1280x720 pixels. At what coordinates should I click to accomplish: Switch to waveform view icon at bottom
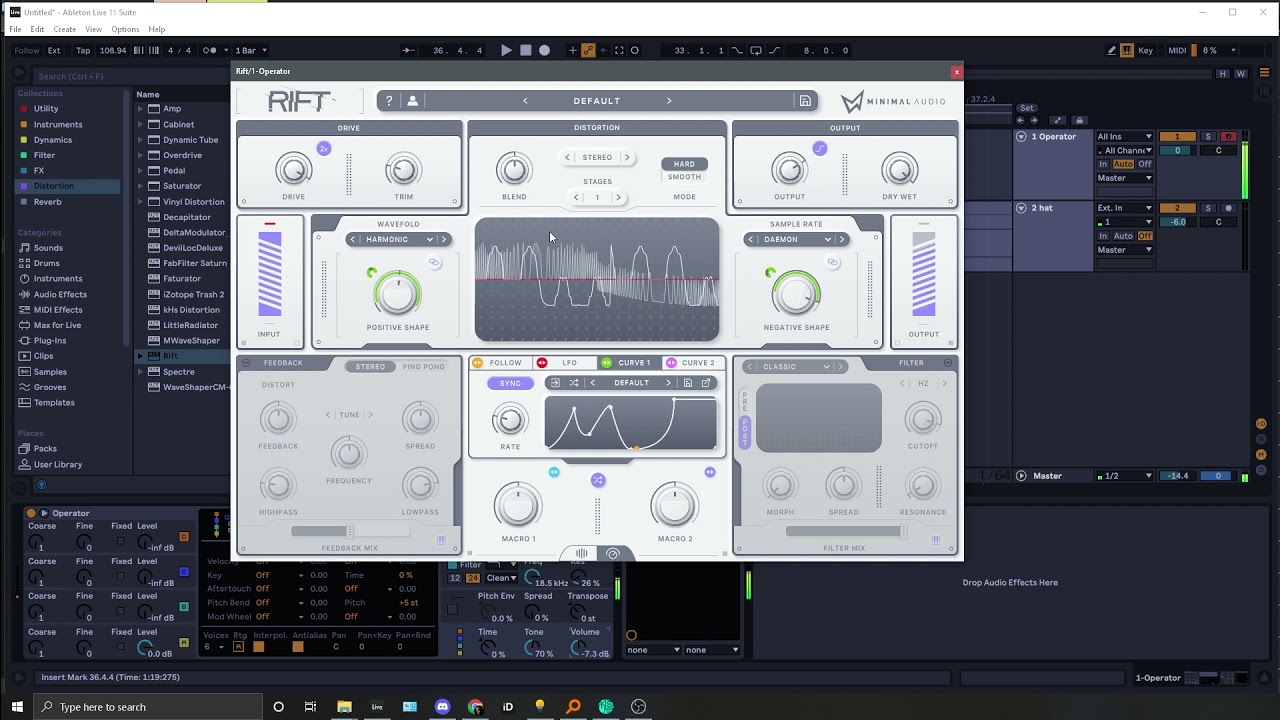[x=582, y=553]
